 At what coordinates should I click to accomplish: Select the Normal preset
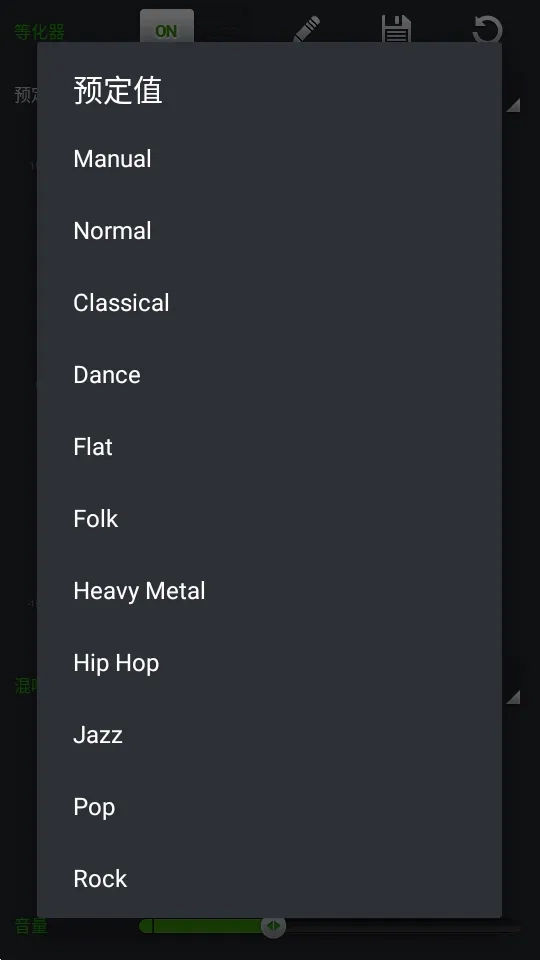point(269,231)
